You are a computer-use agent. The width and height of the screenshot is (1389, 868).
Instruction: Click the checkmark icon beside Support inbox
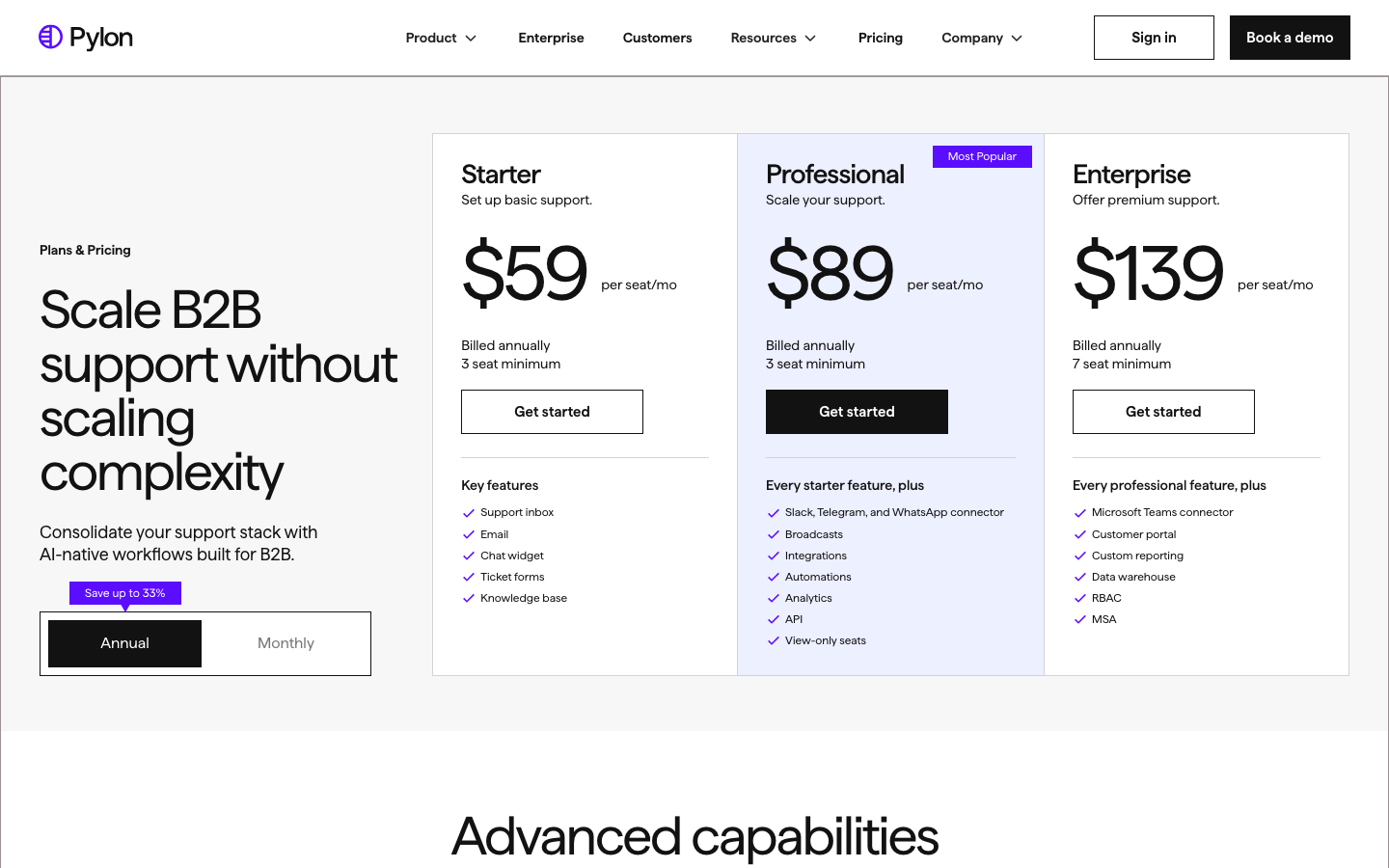point(469,513)
